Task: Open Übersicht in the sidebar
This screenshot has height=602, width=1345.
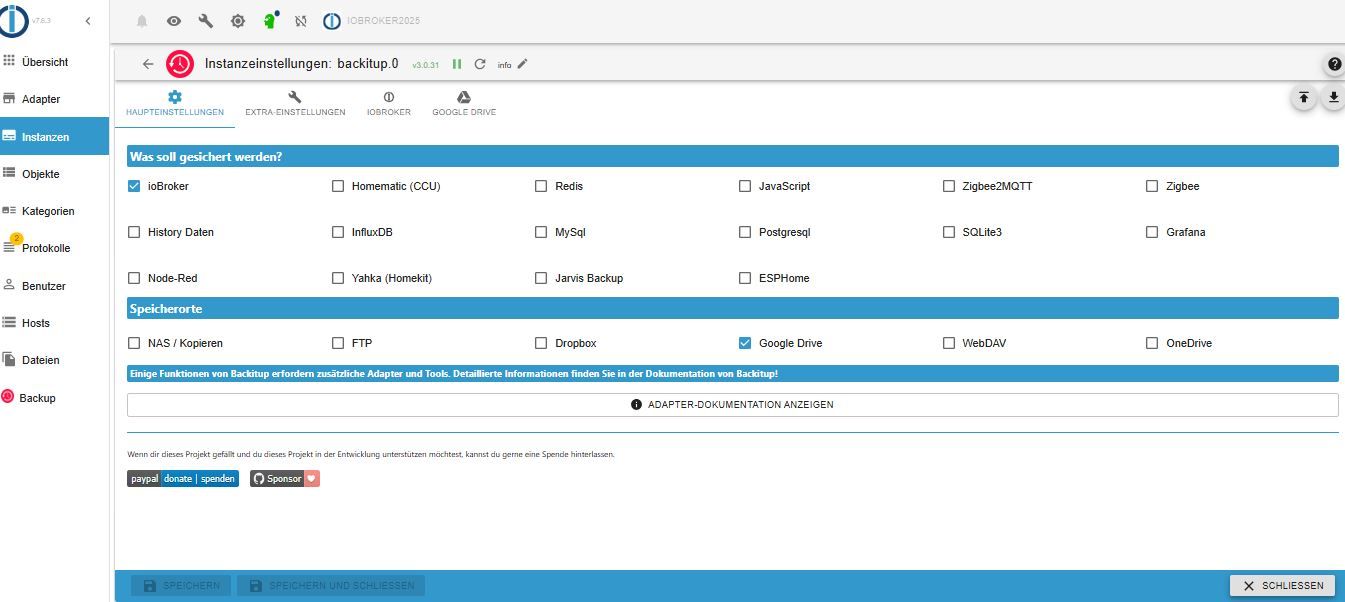Action: 55,62
